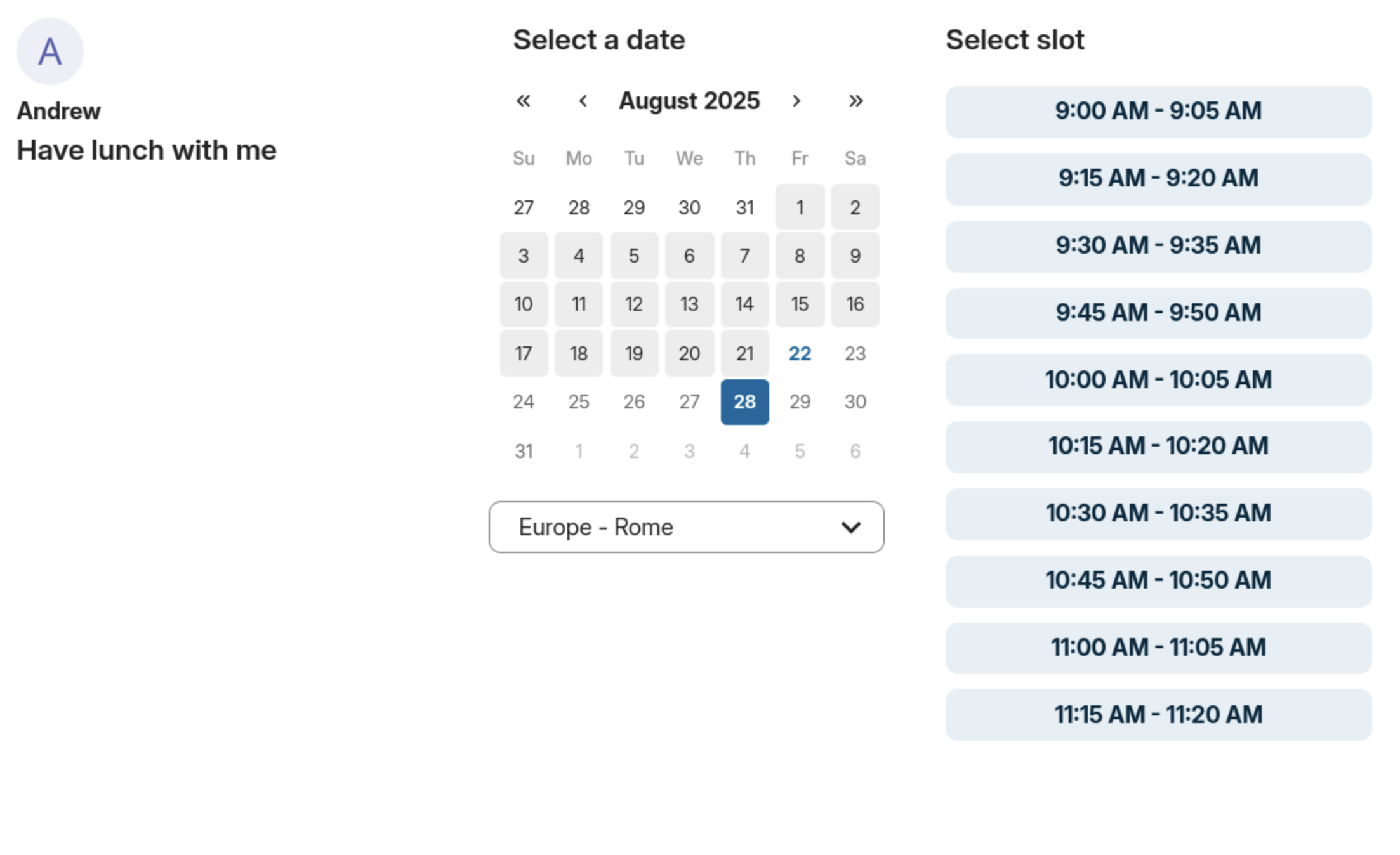Jump forward one year with double-right arrow

855,101
